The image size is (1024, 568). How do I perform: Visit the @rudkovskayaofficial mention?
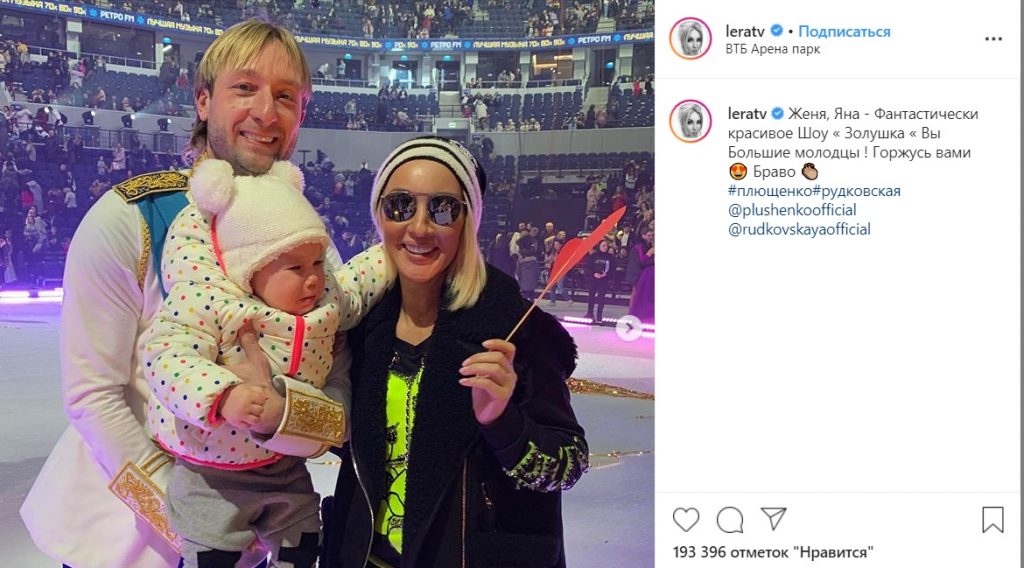799,229
